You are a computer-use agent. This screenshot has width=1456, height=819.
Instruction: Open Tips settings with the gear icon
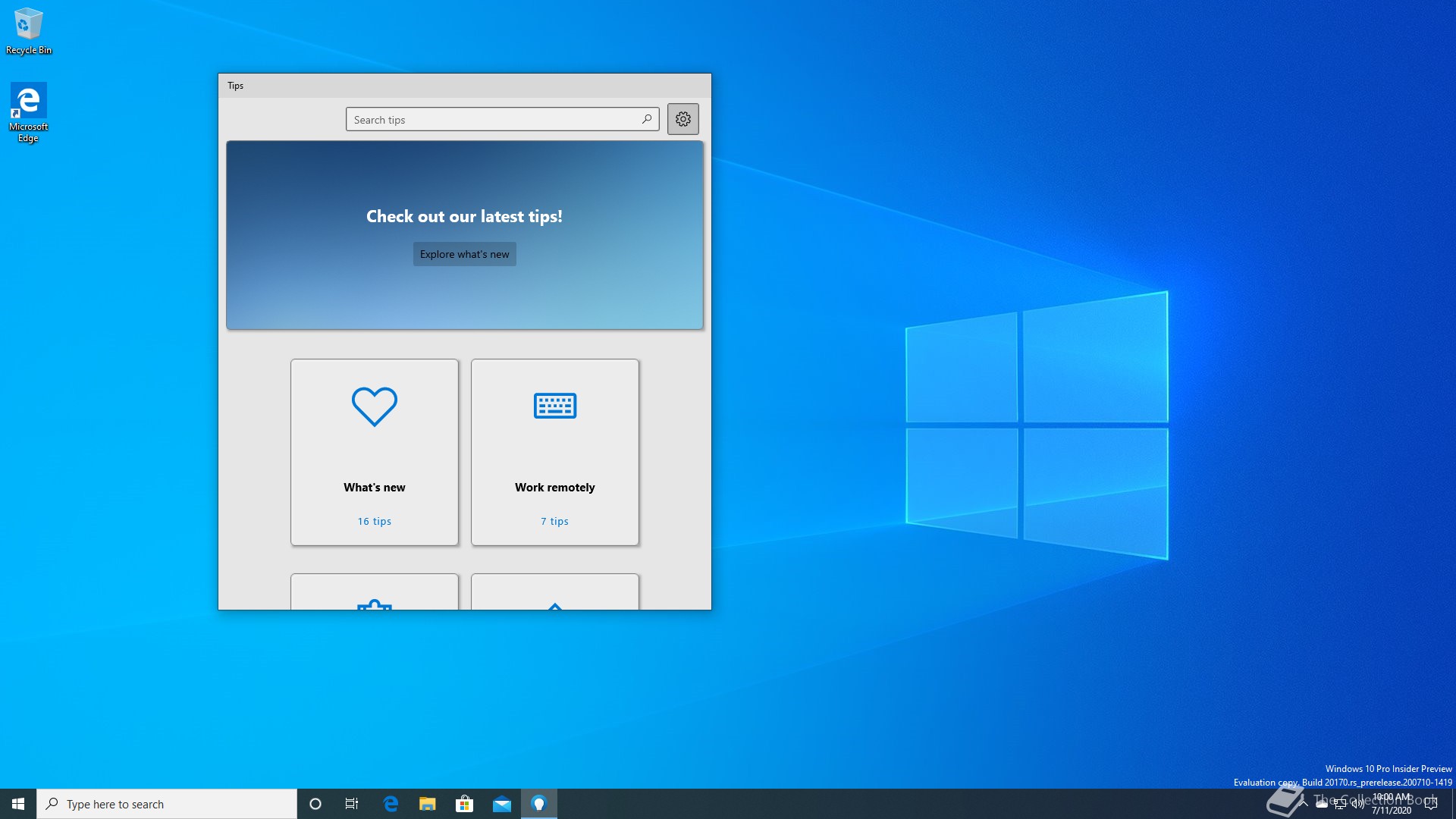[x=682, y=119]
